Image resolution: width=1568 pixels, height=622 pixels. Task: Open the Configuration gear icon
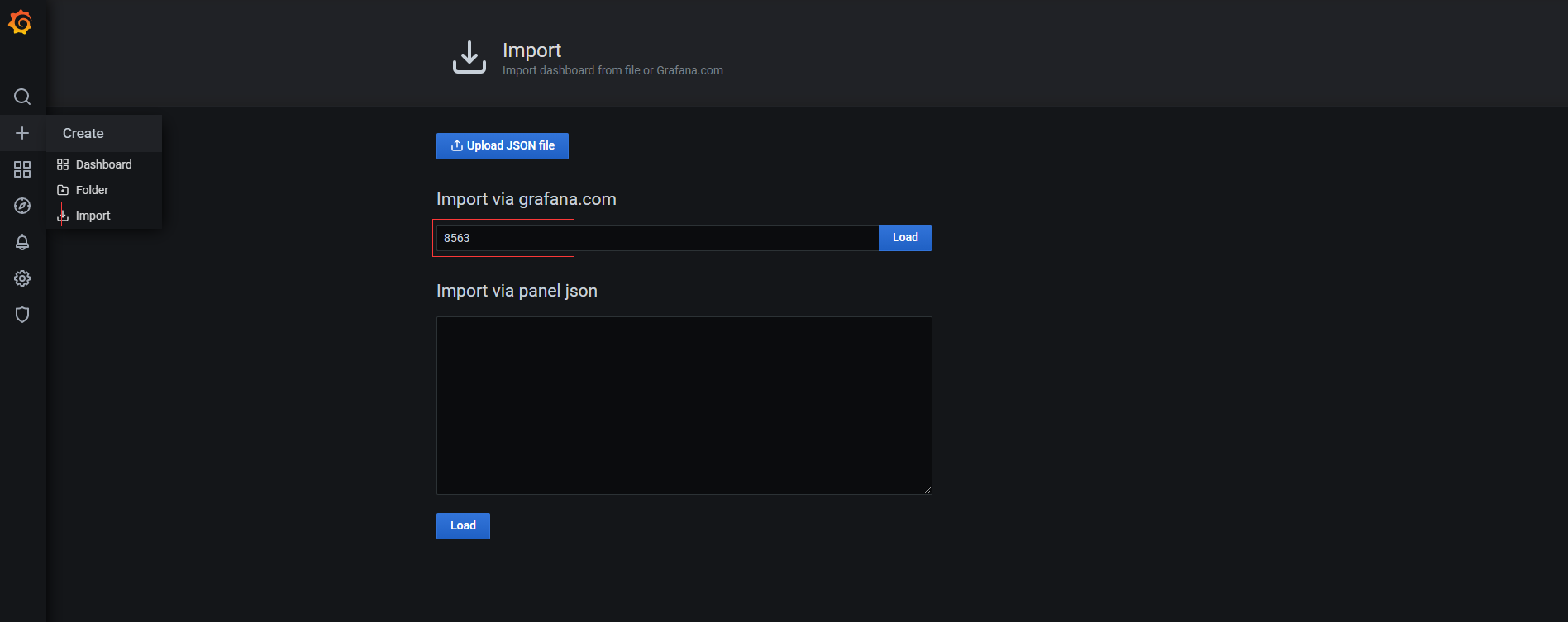(22, 278)
